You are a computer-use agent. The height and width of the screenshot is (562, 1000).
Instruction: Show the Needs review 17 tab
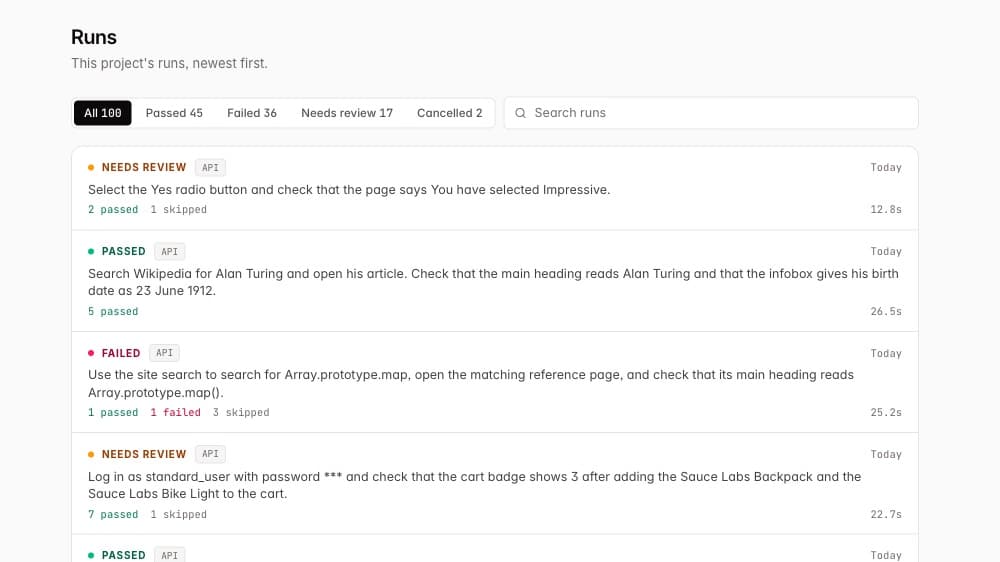(x=347, y=113)
